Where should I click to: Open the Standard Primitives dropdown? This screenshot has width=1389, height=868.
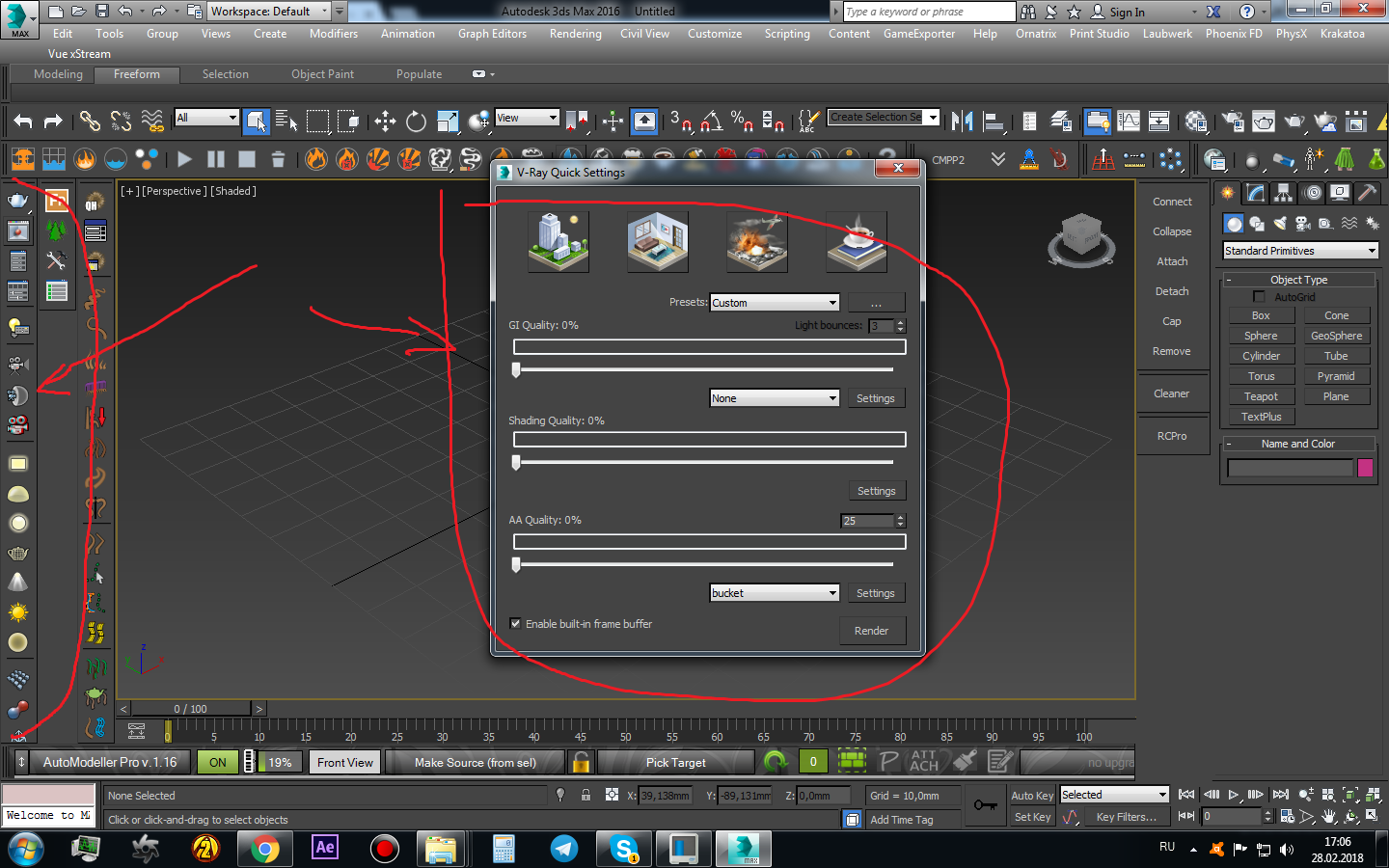(x=1300, y=251)
